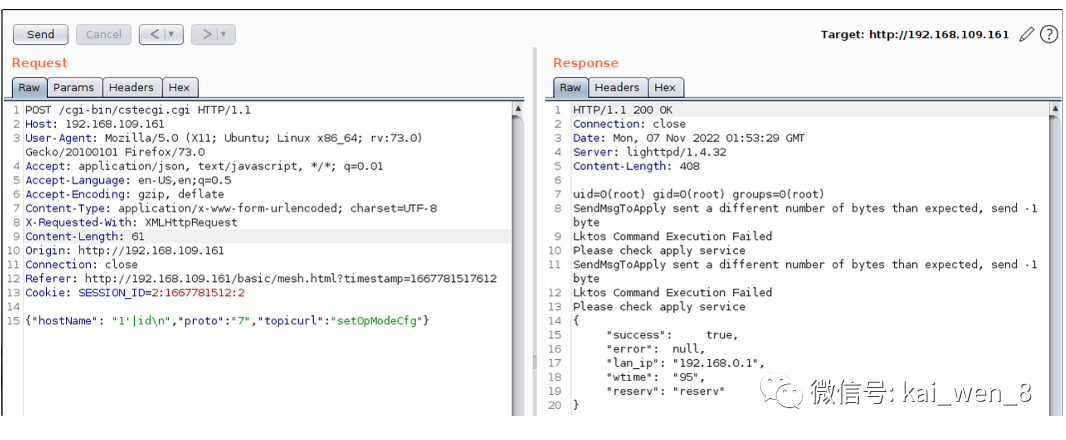
Task: Click the Origin header line
Action: click(x=124, y=250)
